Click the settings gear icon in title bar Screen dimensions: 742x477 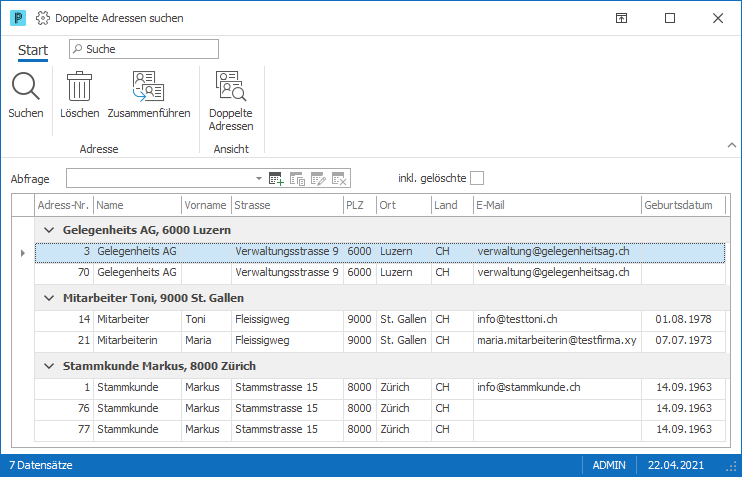(x=43, y=18)
